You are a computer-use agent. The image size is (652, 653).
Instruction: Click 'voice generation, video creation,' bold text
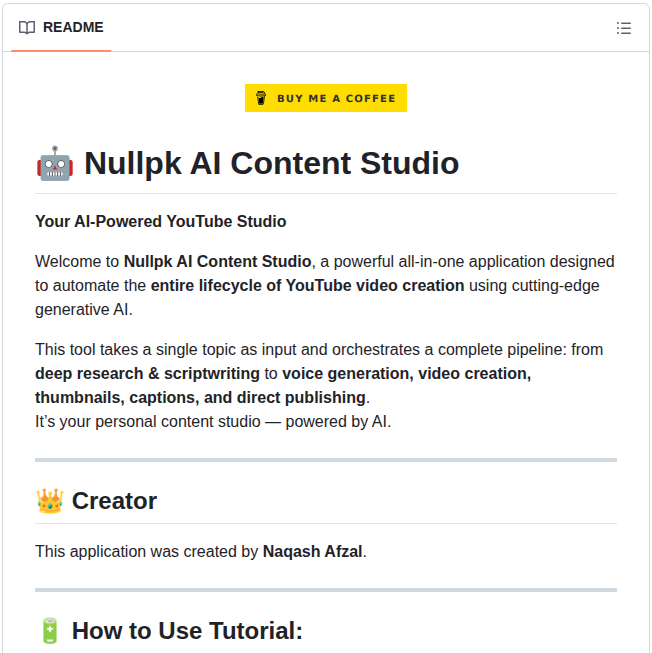[x=406, y=374]
